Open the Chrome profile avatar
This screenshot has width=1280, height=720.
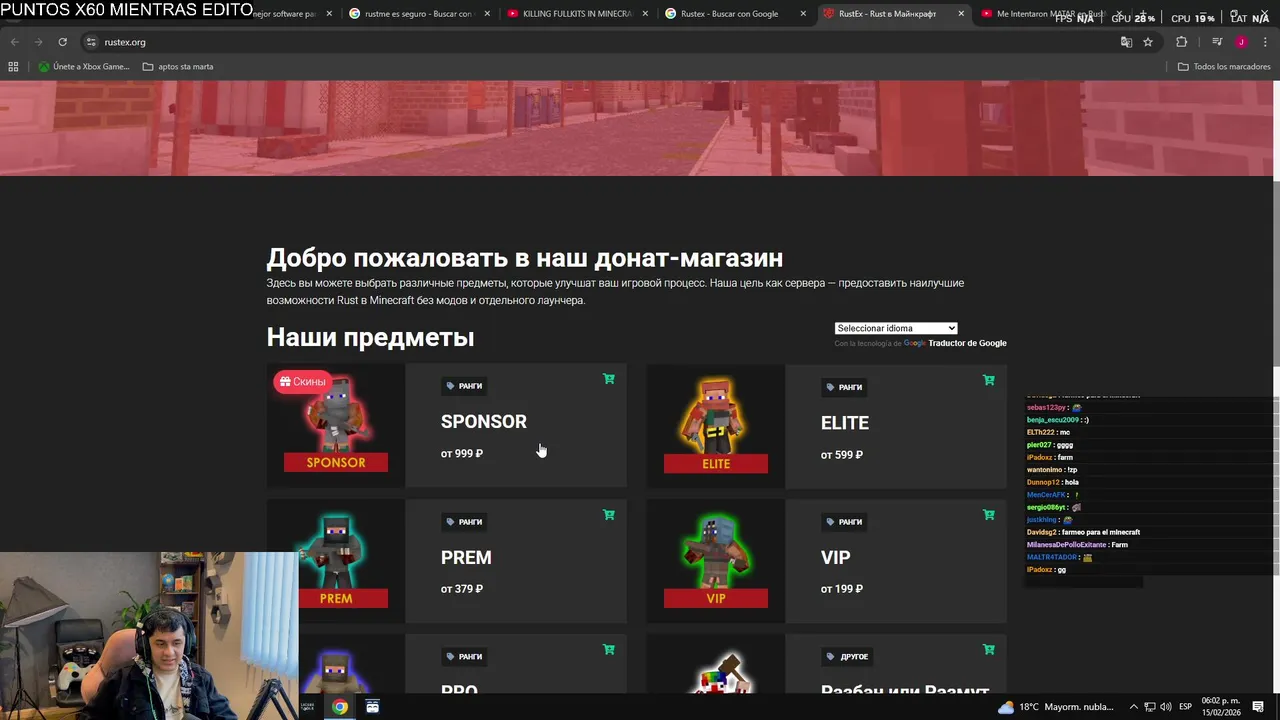1241,42
